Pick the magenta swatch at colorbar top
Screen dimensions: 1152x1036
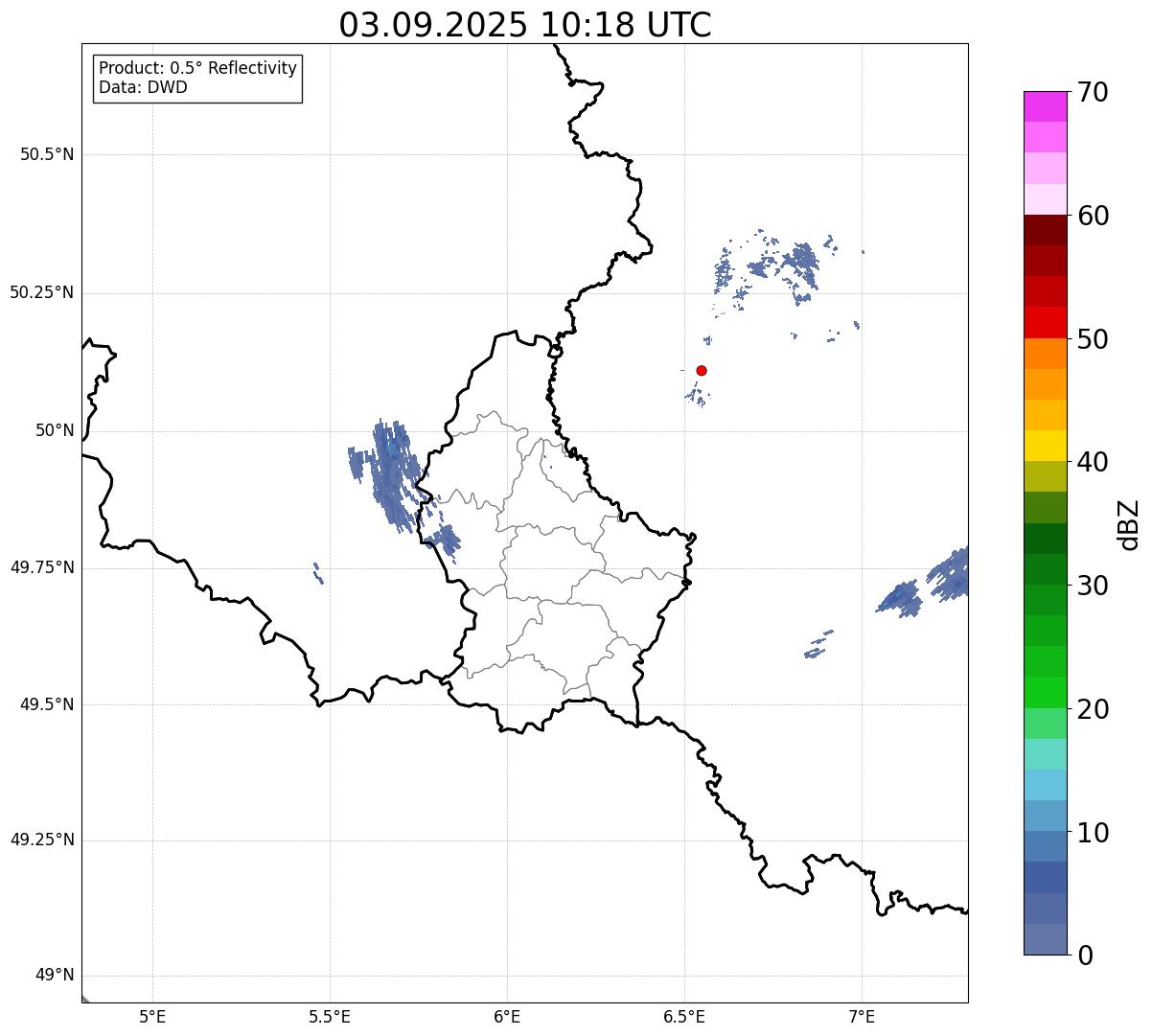(1045, 106)
